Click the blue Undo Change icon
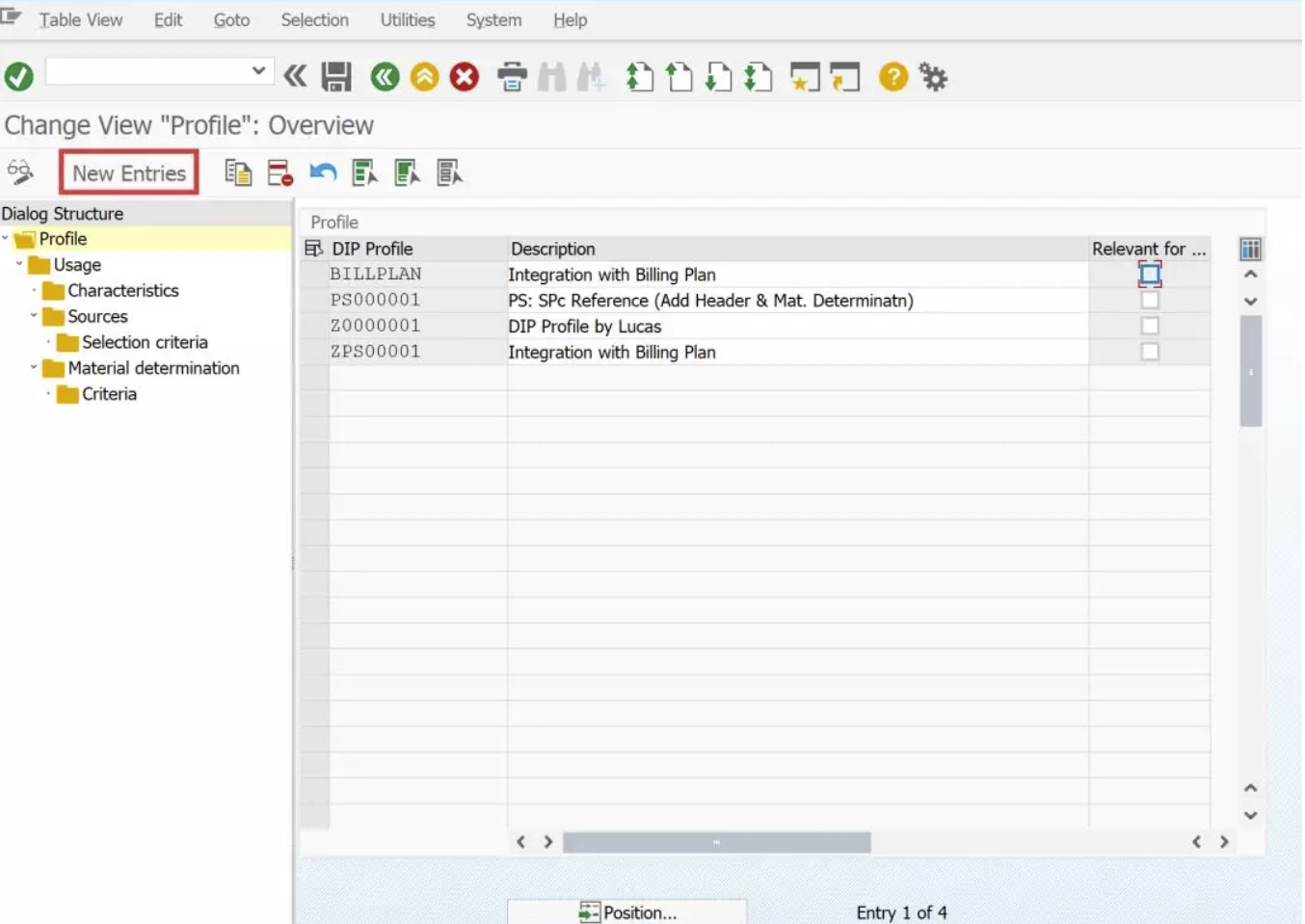Image resolution: width=1305 pixels, height=924 pixels. [323, 173]
